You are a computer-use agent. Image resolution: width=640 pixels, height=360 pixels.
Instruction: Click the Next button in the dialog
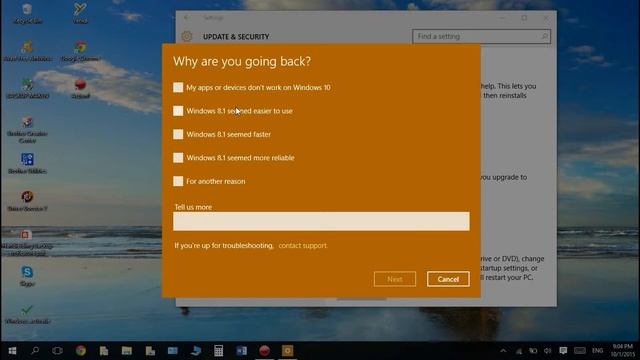click(395, 279)
